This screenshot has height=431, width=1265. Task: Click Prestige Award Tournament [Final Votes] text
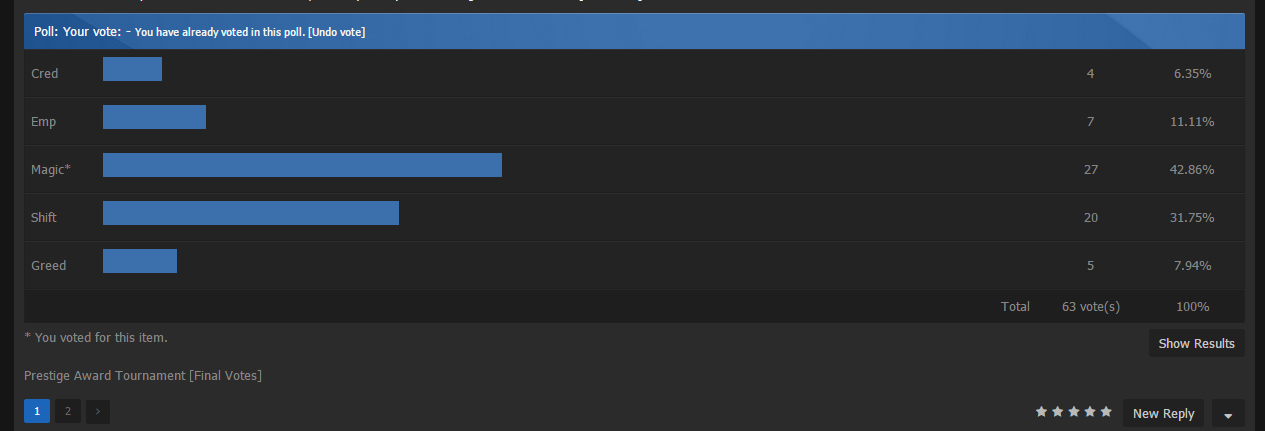click(143, 375)
